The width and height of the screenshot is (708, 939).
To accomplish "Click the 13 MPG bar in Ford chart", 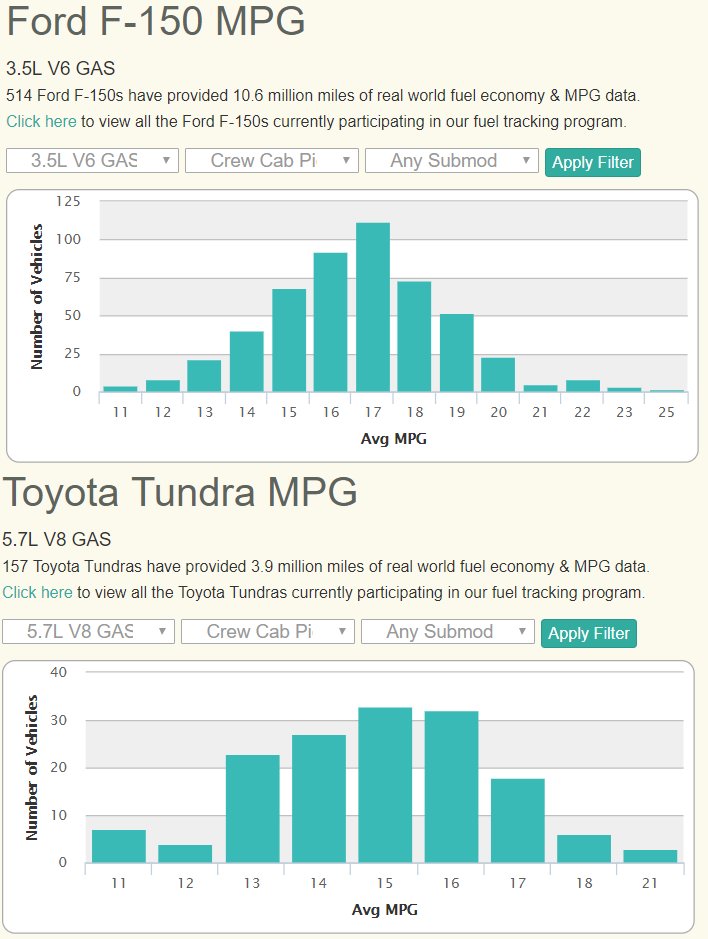I will coord(204,376).
